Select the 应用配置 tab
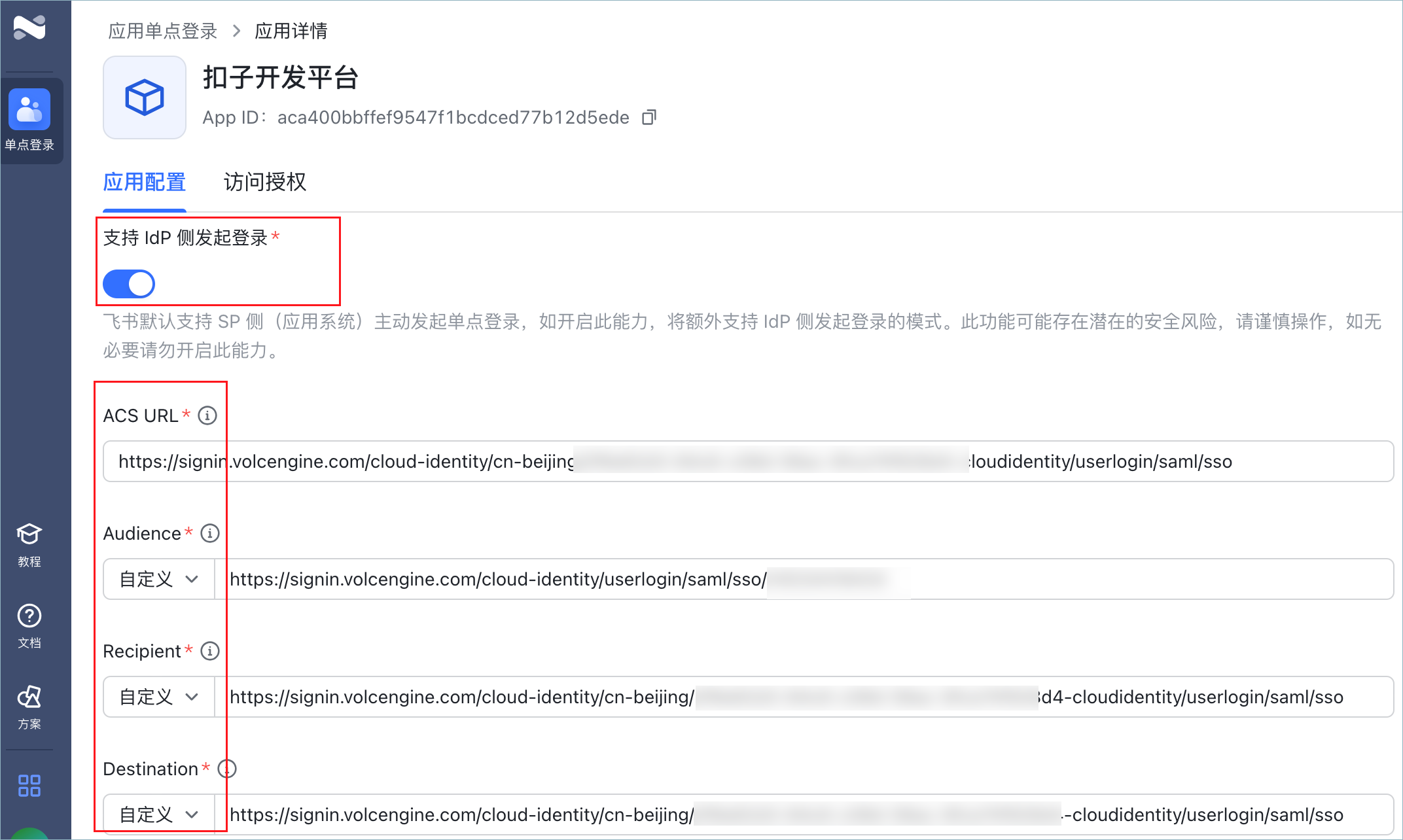The height and width of the screenshot is (840, 1403). [x=144, y=183]
